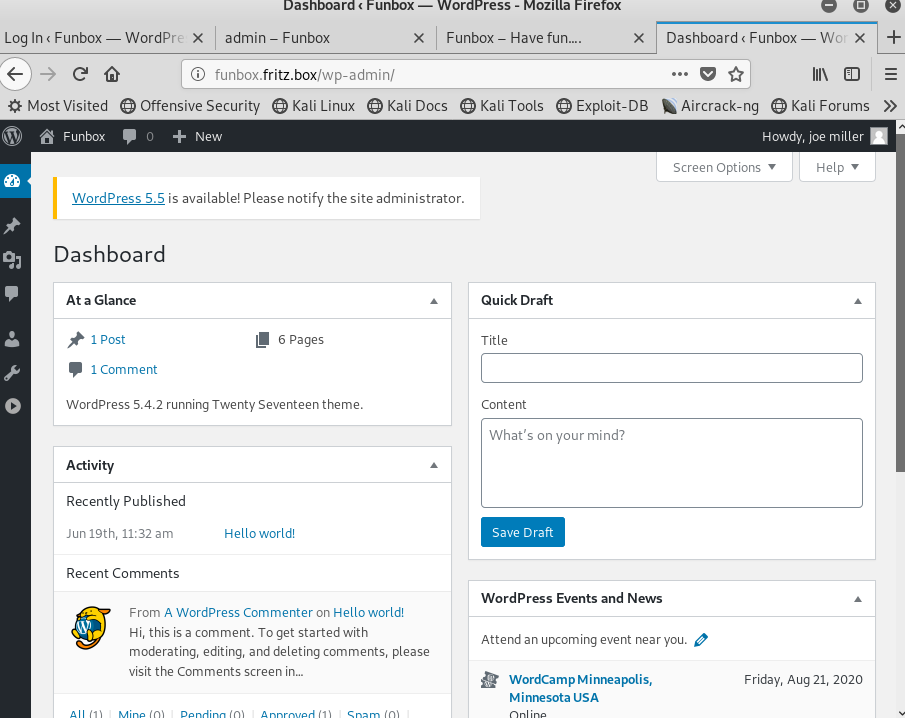Image resolution: width=905 pixels, height=718 pixels.
Task: Expand the Help panel
Action: tap(837, 167)
